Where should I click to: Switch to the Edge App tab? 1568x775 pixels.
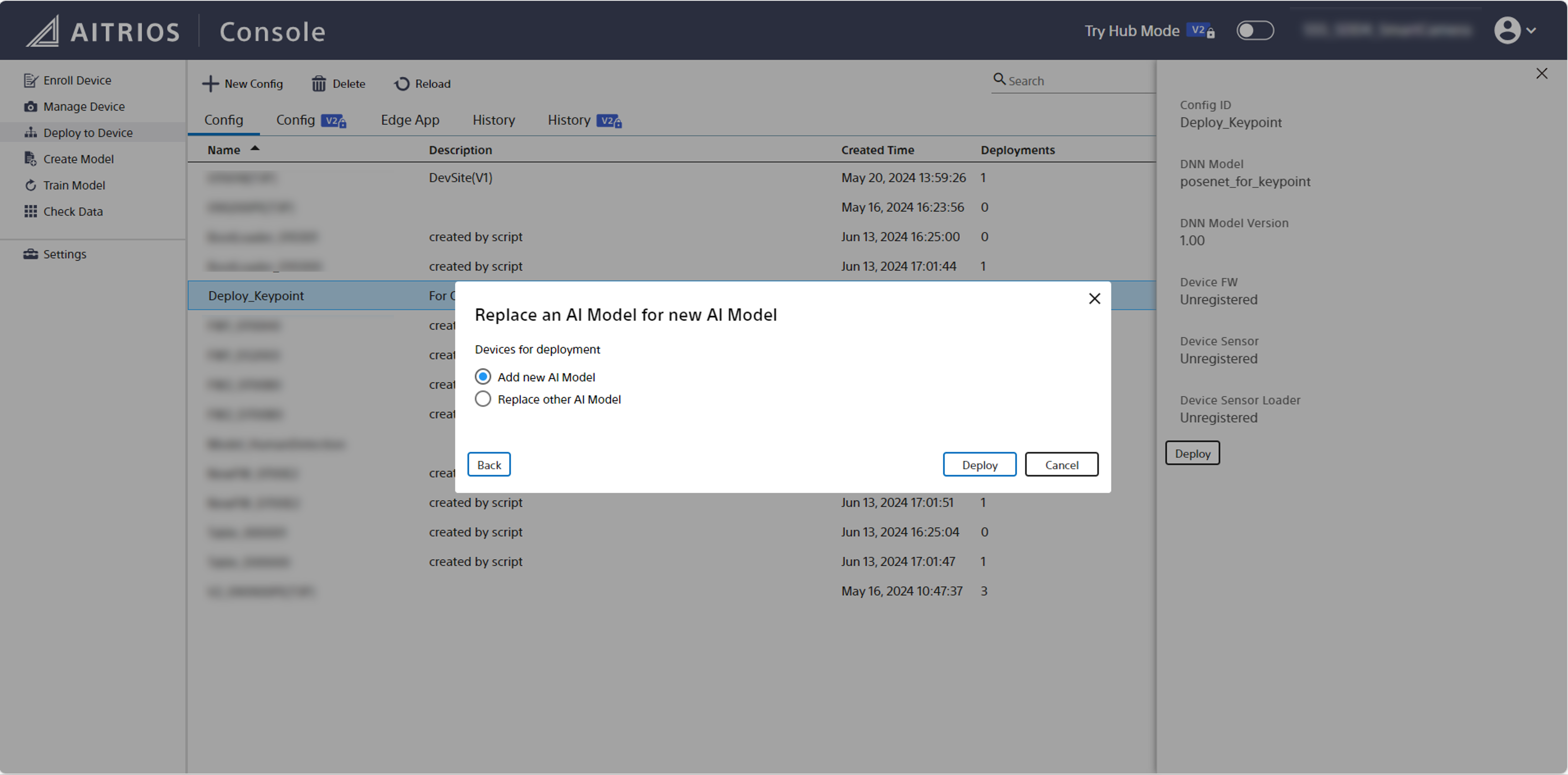click(410, 120)
